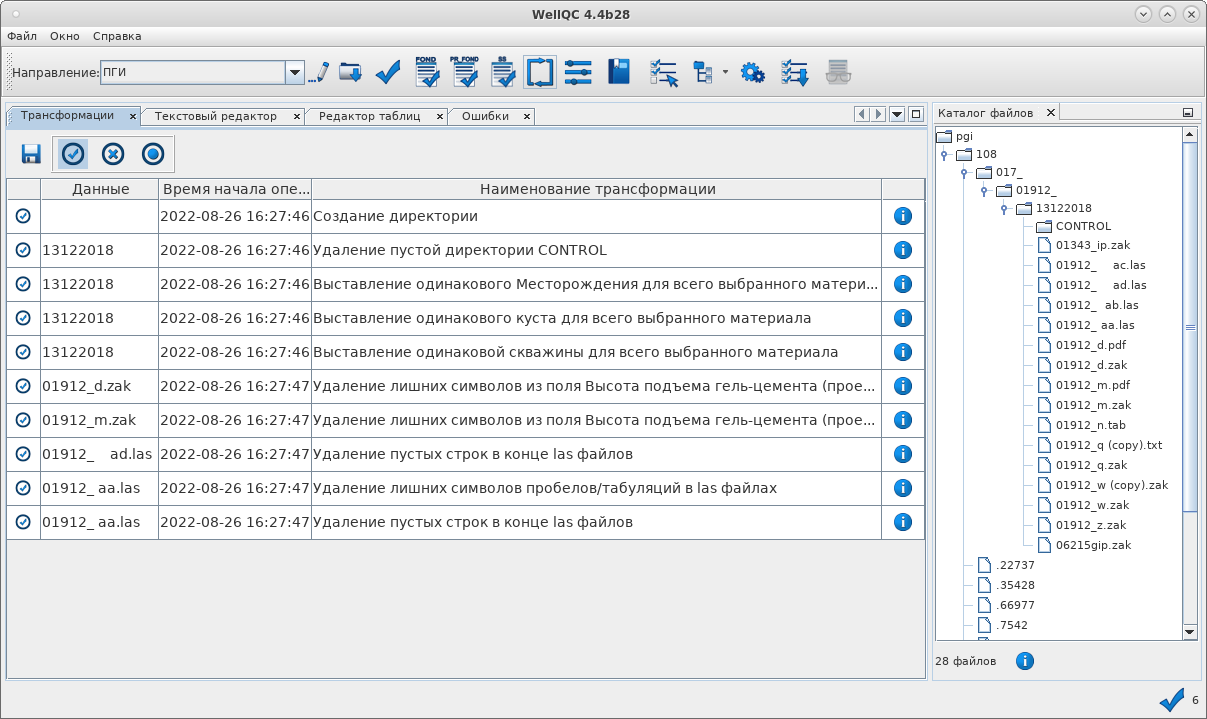This screenshot has width=1207, height=719.
Task: Switch to the Текстовый редактор tab
Action: click(x=216, y=116)
